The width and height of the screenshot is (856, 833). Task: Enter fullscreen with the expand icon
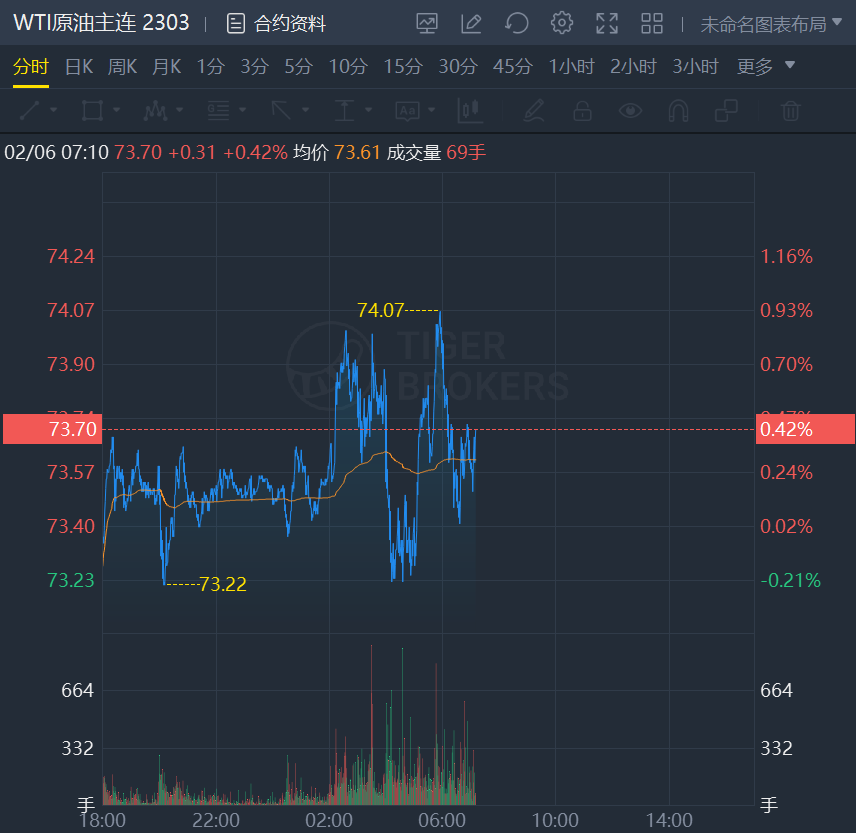click(x=607, y=23)
